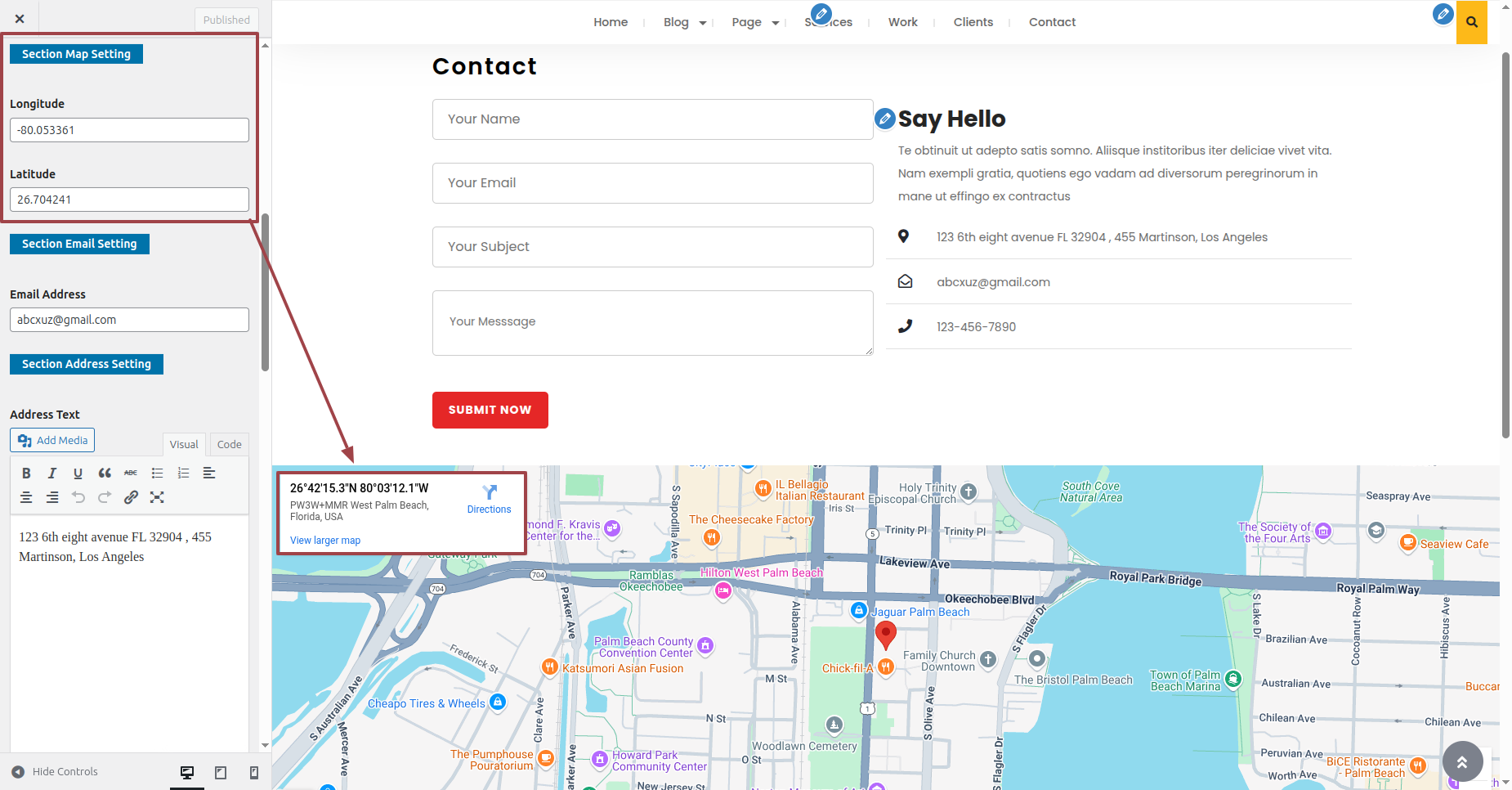This screenshot has width=1512, height=790.
Task: Click the Longitude input field
Action: click(129, 130)
